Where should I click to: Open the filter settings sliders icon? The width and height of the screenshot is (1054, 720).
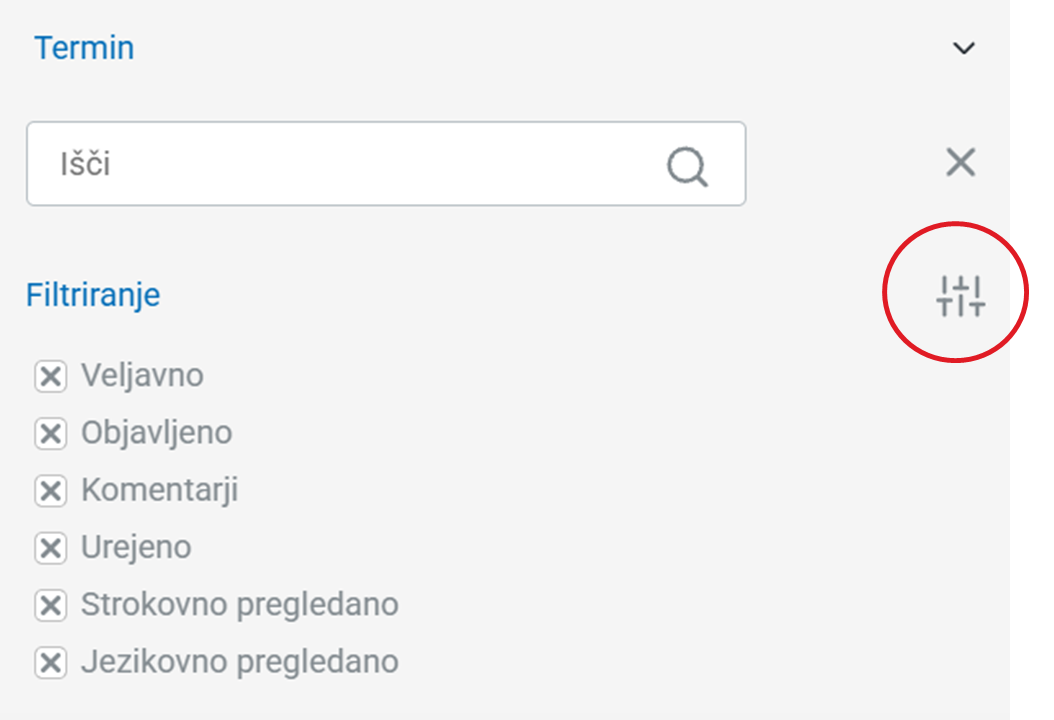[x=960, y=295]
